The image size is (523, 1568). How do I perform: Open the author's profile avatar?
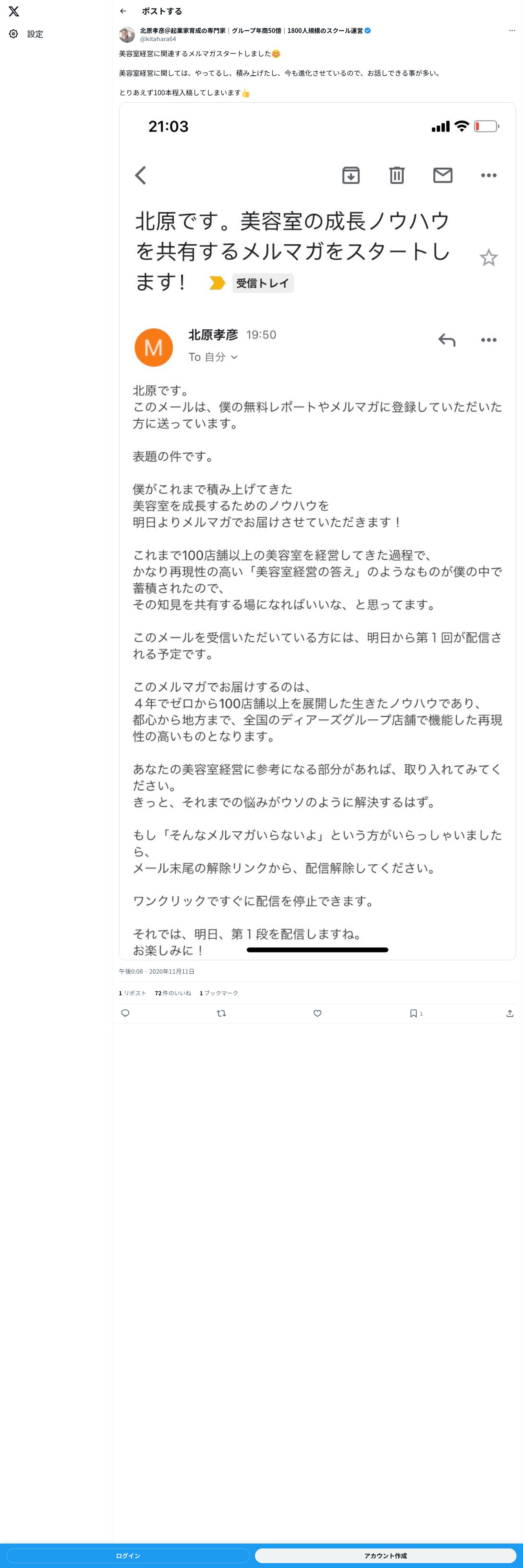(127, 35)
